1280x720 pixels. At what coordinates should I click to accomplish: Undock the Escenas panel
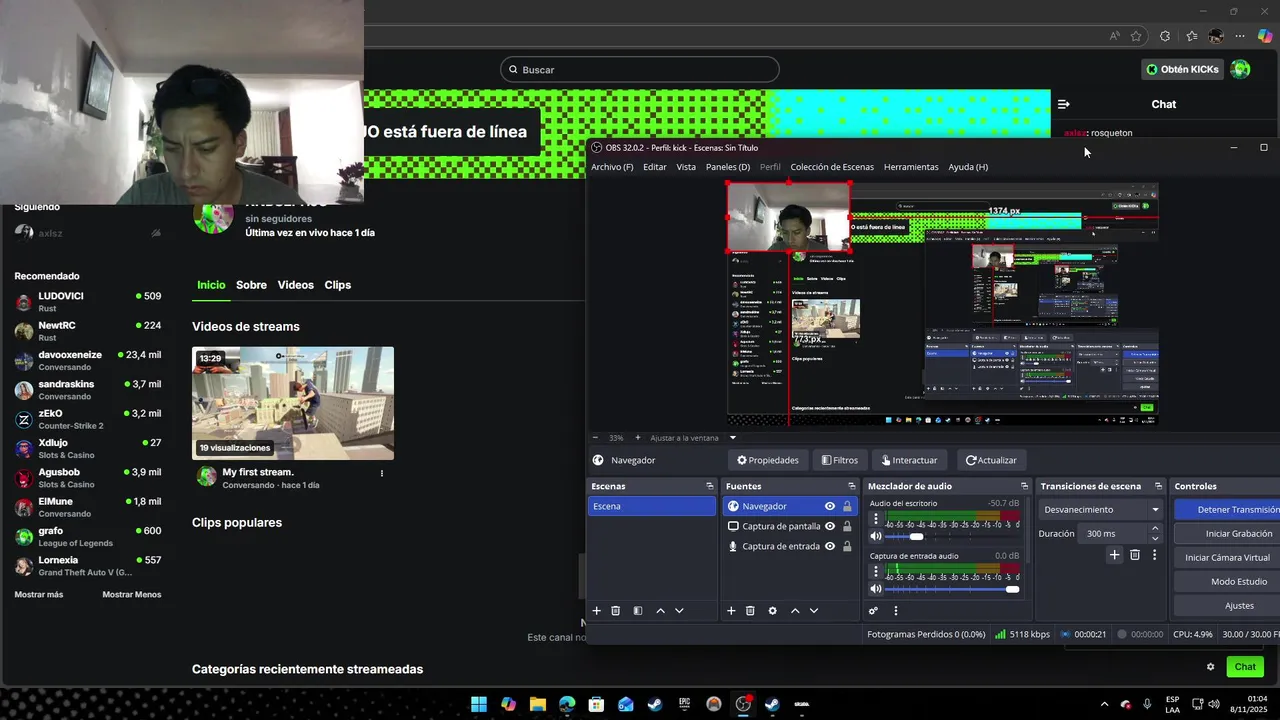click(x=710, y=487)
